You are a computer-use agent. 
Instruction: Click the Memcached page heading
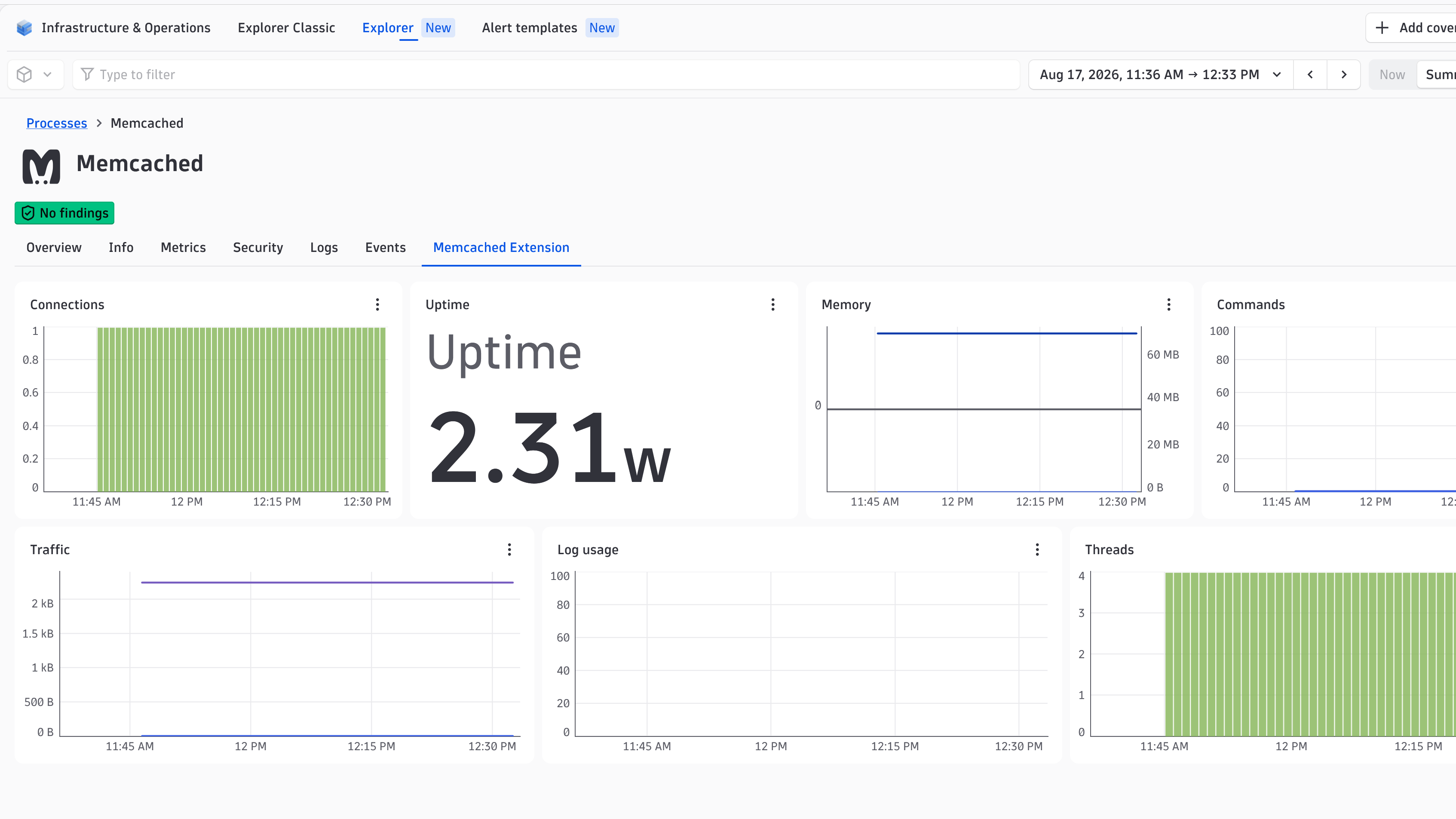[140, 163]
